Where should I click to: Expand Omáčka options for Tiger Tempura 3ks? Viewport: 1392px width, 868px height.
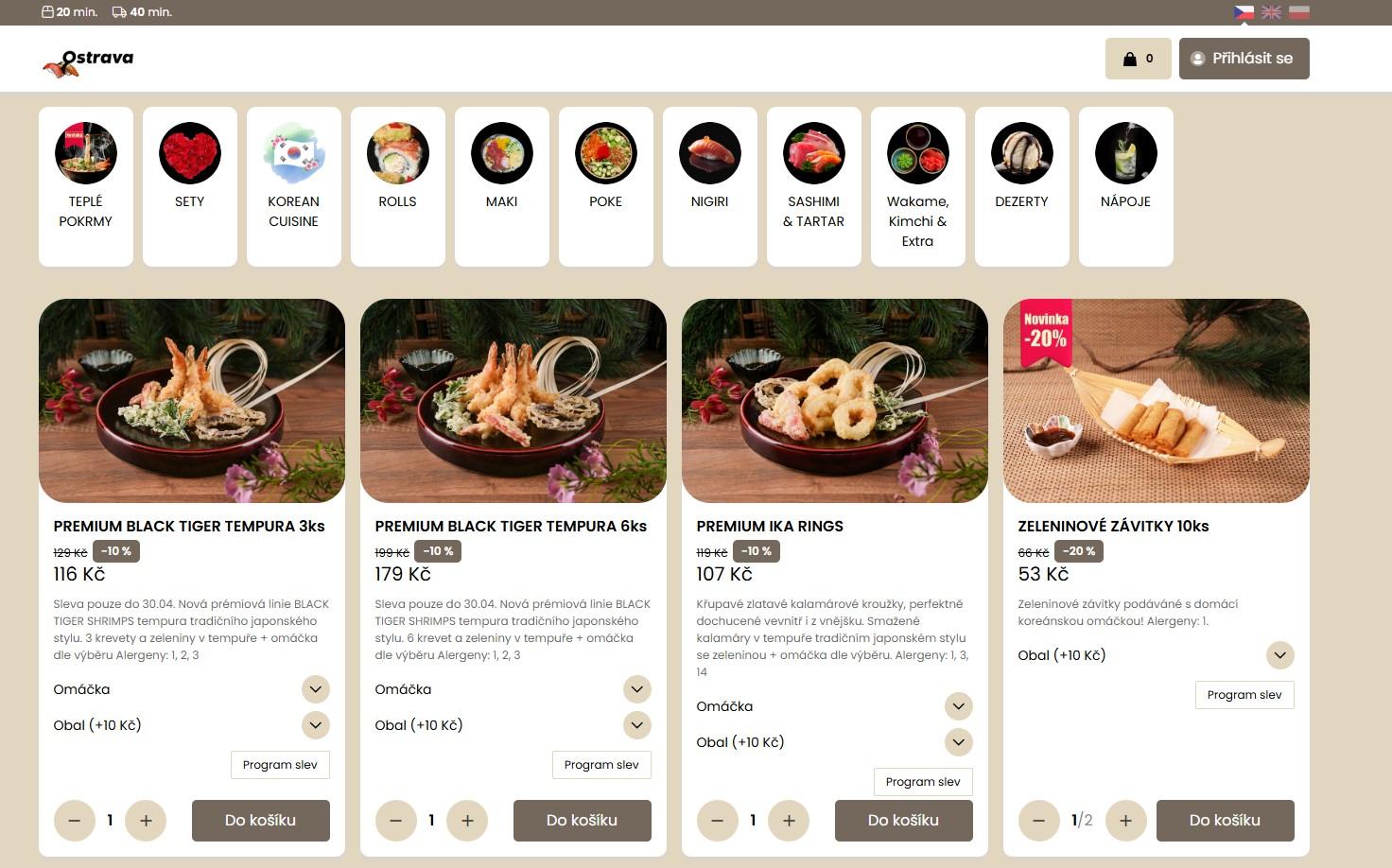tap(316, 689)
